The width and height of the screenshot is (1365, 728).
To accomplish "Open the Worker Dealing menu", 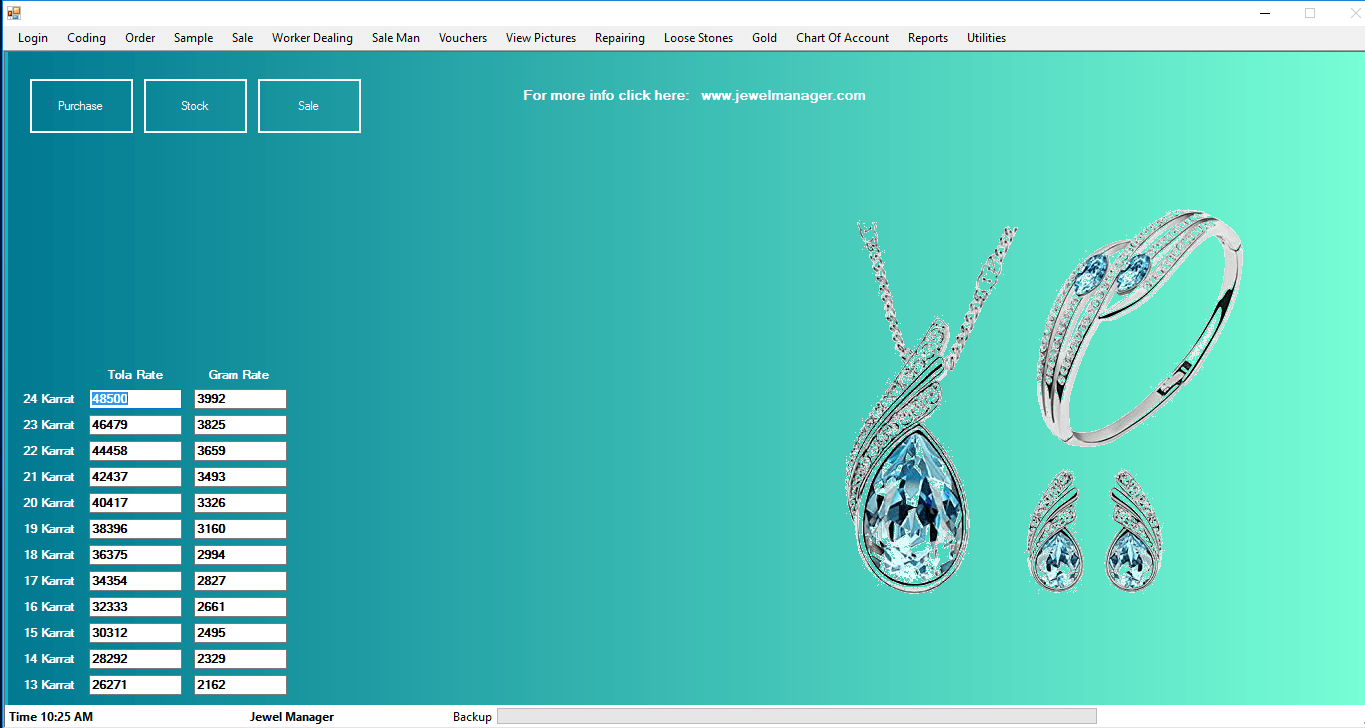I will pyautogui.click(x=312, y=38).
